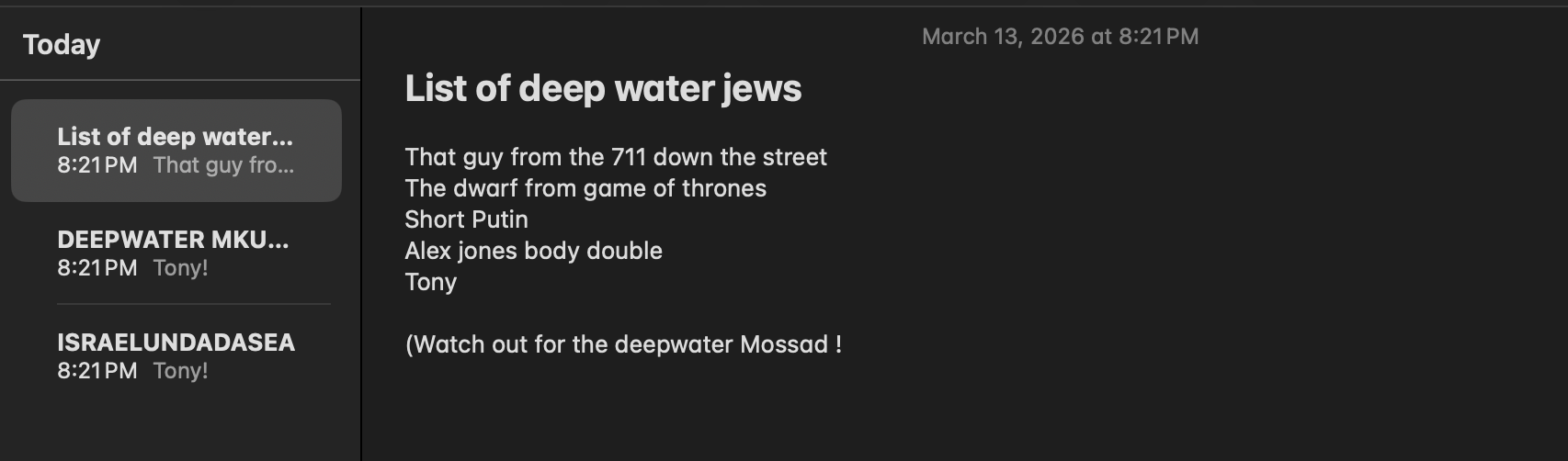This screenshot has width=1568, height=461.
Task: Click the blank line below 'Tony'
Action: [x=551, y=313]
